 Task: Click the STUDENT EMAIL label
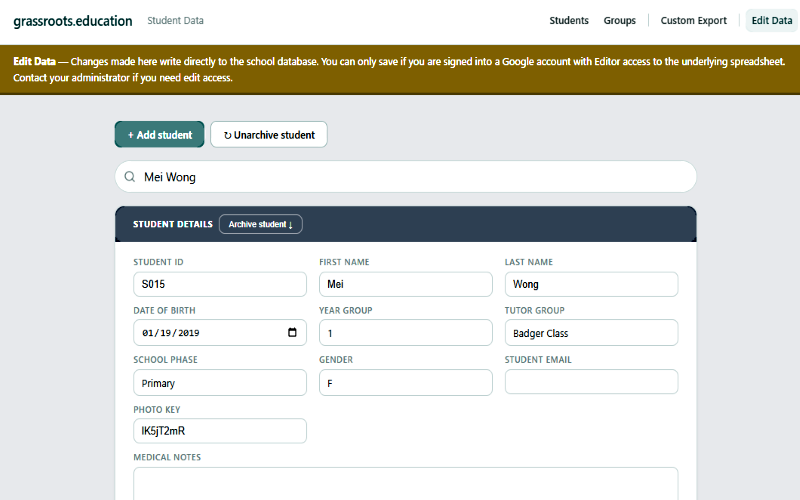click(x=538, y=360)
